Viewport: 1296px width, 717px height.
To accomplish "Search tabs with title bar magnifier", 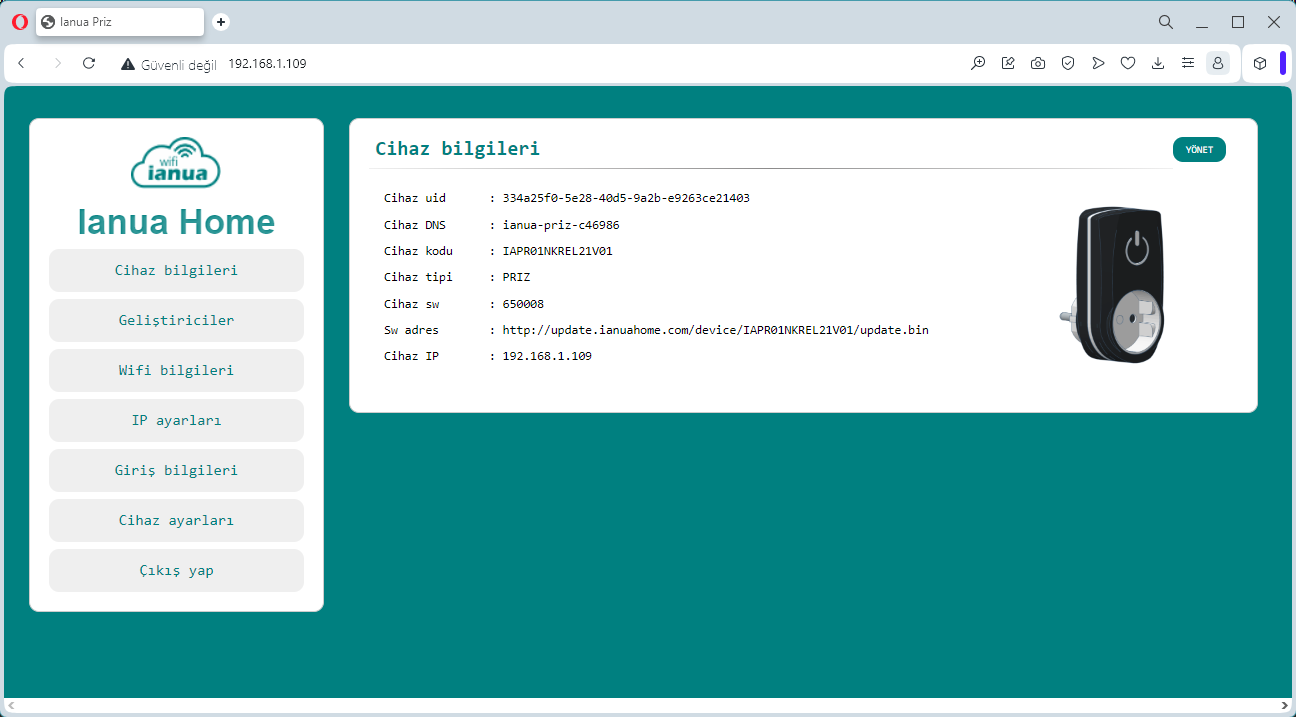I will (x=1166, y=22).
